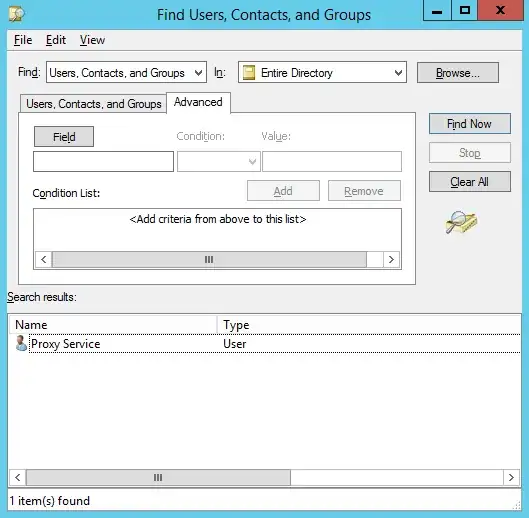529x518 pixels.
Task: Click the search results scroll left arrow
Action: pyautogui.click(x=18, y=478)
